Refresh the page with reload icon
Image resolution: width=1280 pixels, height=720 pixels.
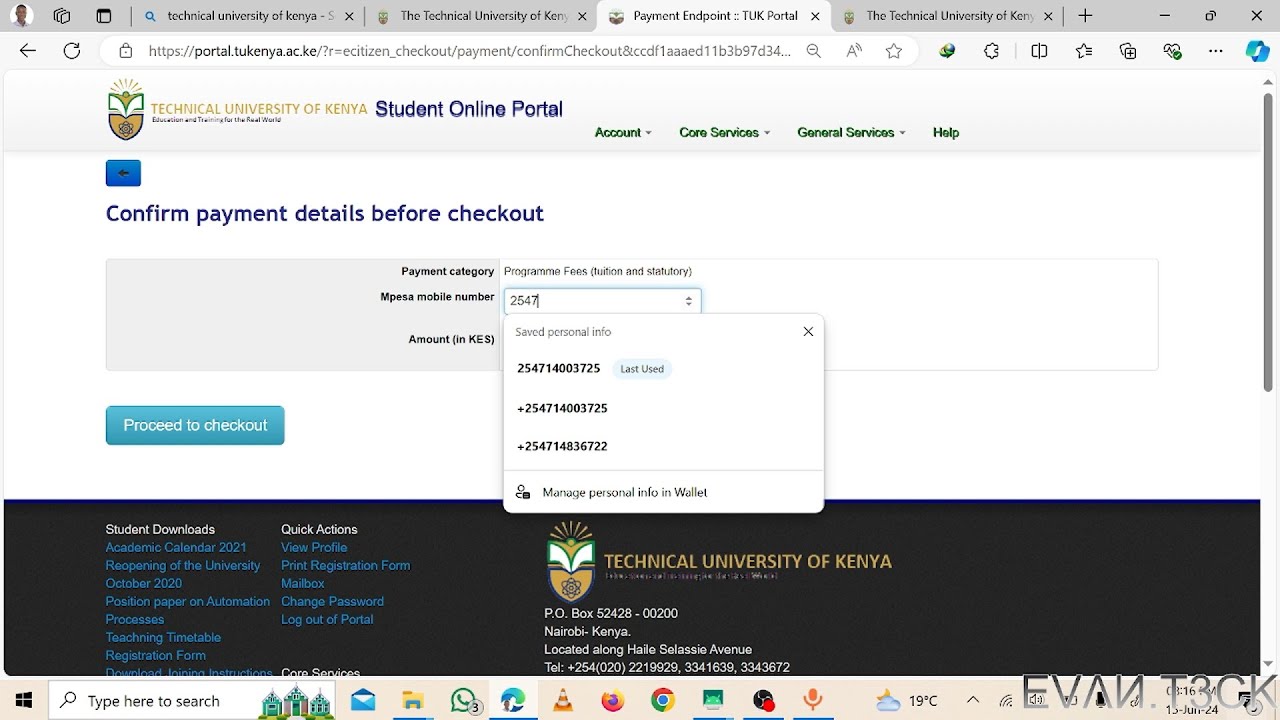(72, 51)
